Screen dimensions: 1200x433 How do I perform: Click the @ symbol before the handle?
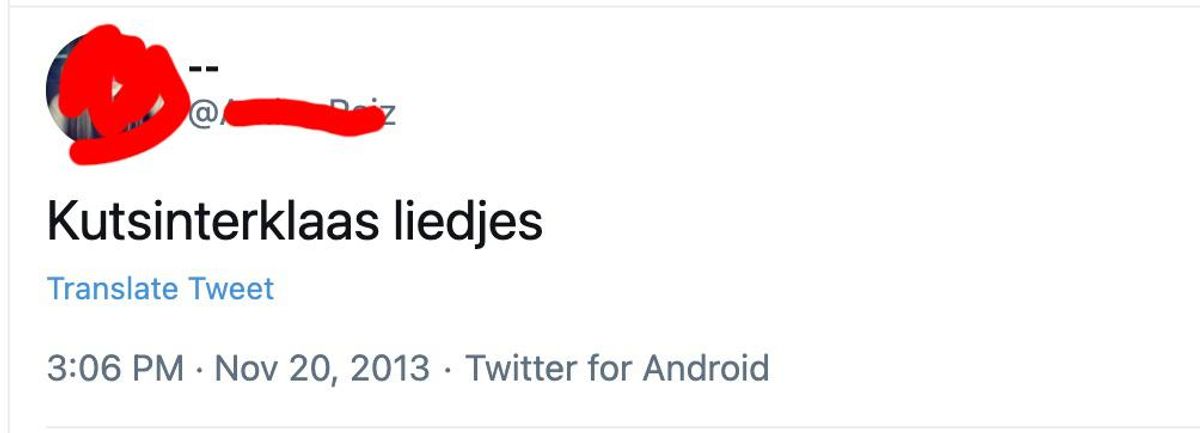201,115
